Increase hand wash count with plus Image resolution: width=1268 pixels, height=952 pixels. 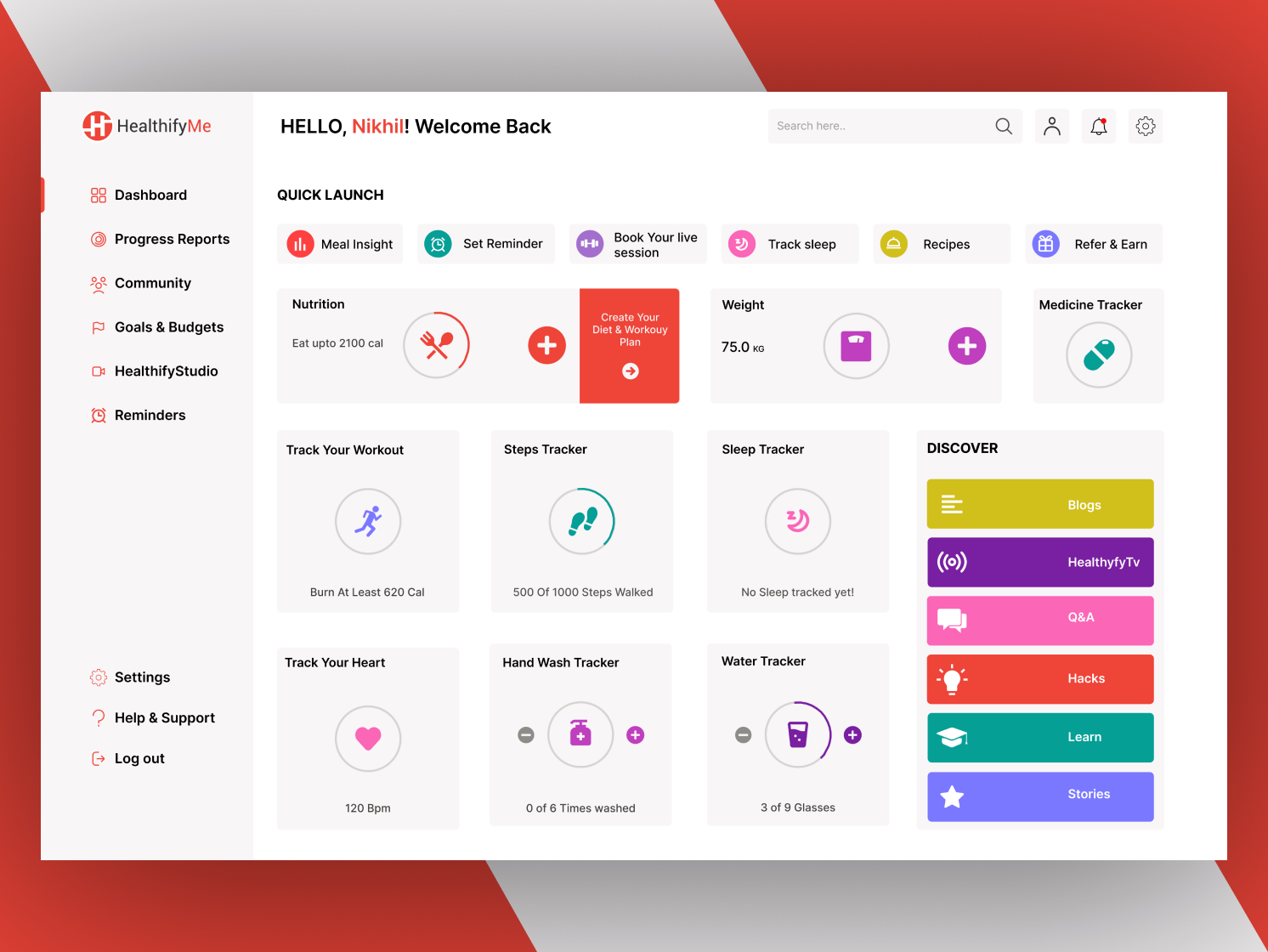click(636, 735)
